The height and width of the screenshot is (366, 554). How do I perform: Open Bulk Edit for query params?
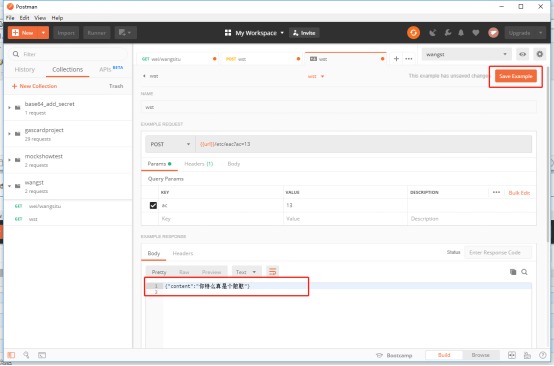519,193
